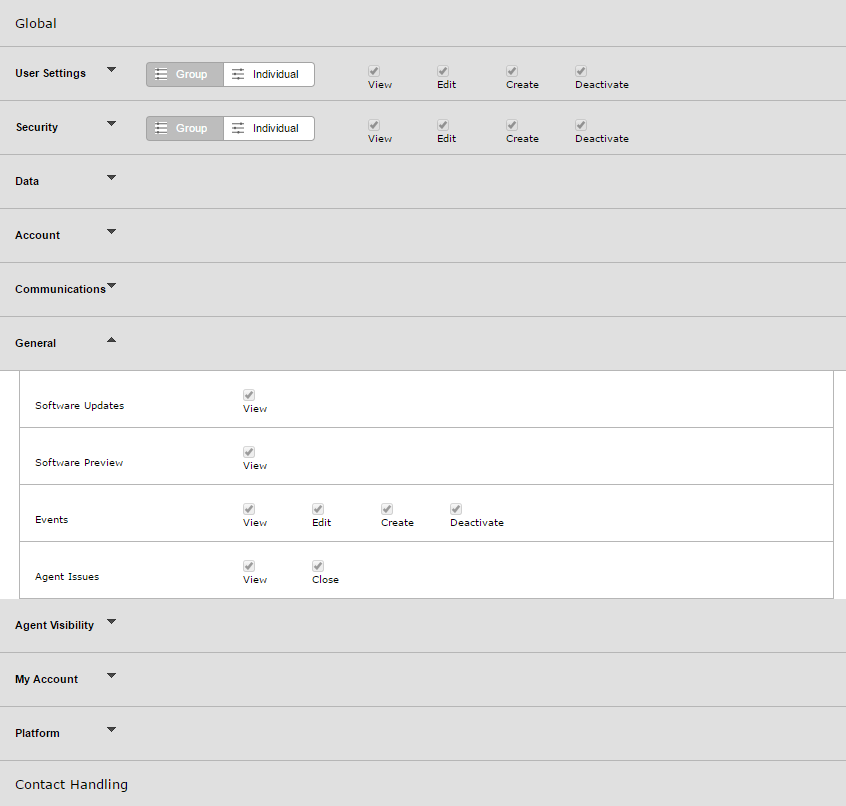This screenshot has width=846, height=806.
Task: Expand the Communications section arrow
Action: (x=112, y=285)
